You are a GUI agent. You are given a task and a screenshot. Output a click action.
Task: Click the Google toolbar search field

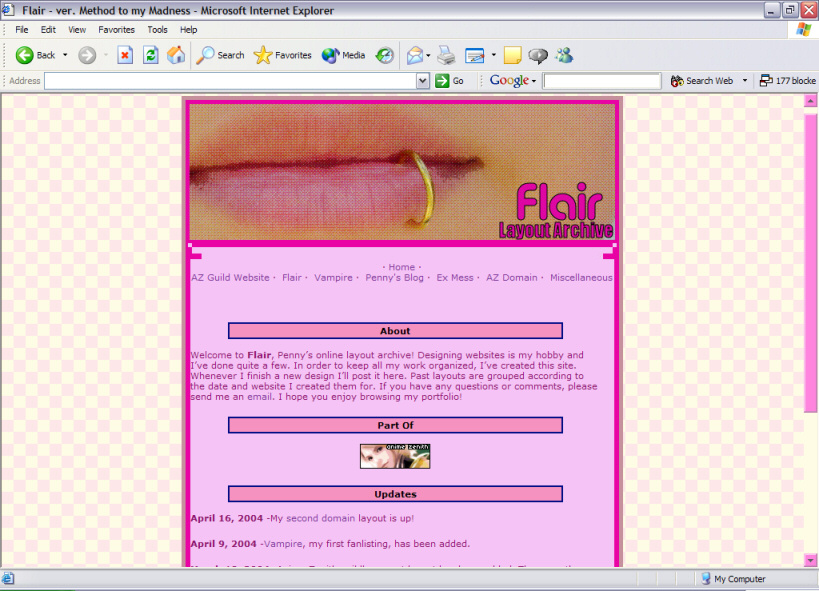click(602, 81)
